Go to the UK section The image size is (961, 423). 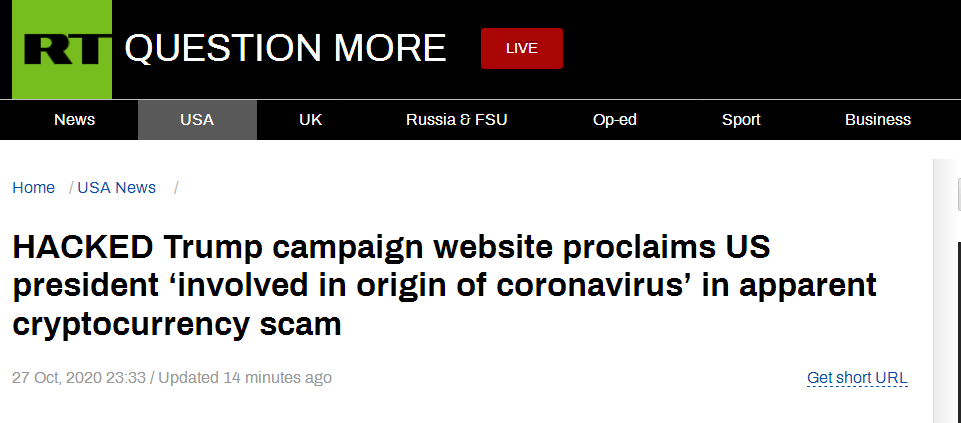point(311,120)
